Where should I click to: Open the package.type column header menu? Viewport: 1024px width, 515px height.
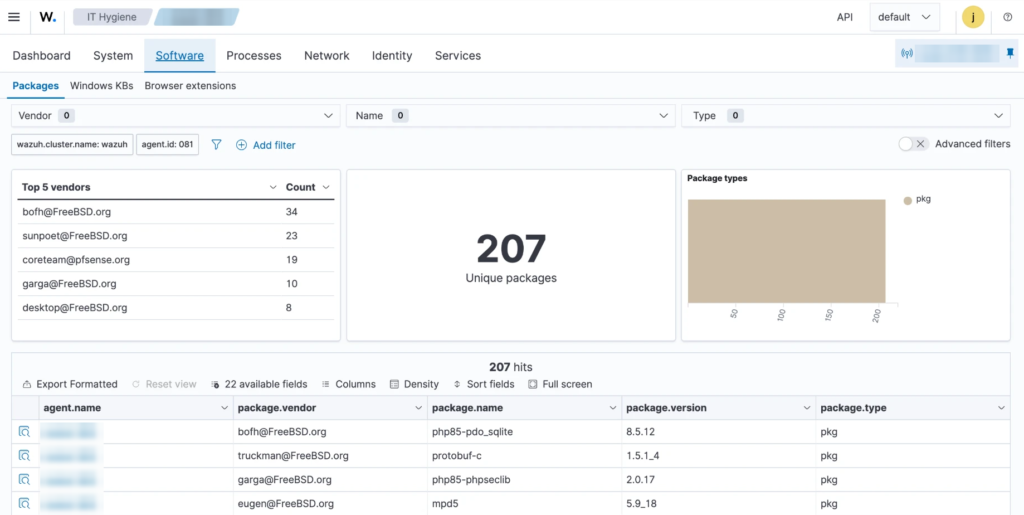[1001, 408]
